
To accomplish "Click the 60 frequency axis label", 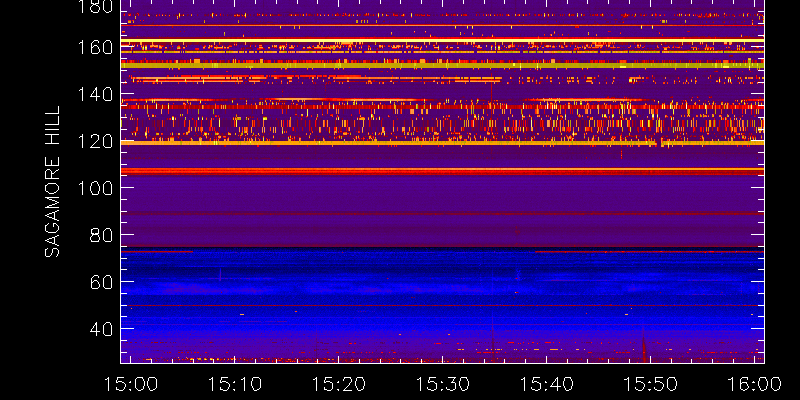I will [101, 282].
